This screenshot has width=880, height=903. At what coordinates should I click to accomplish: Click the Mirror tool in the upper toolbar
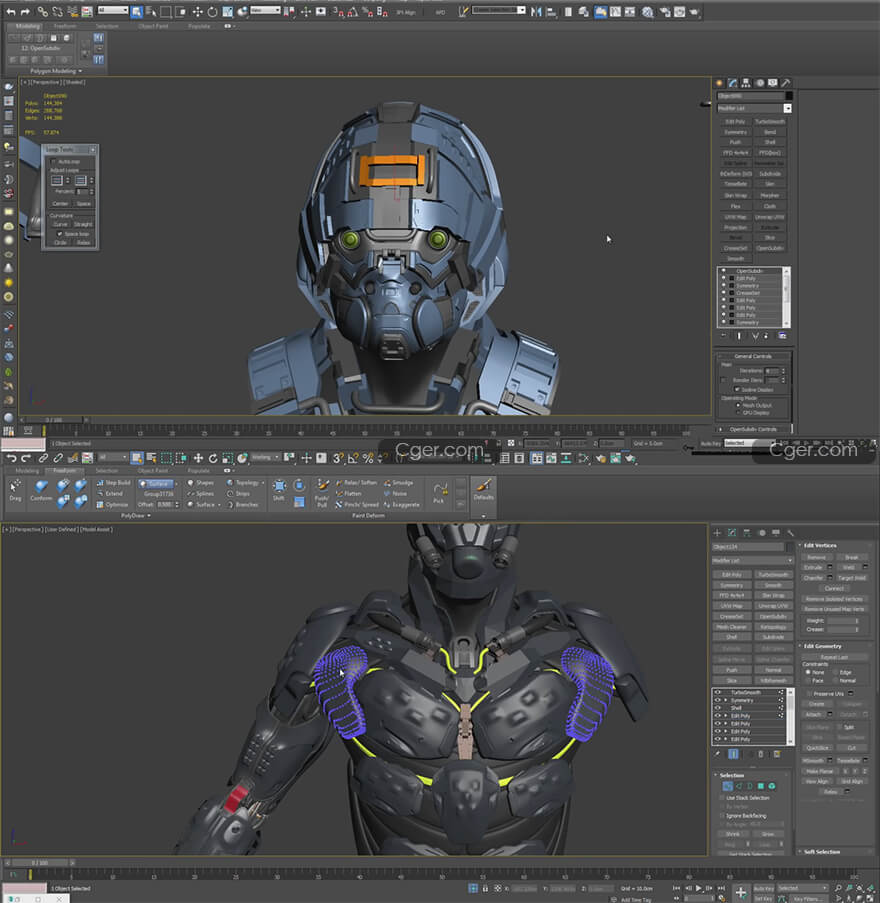tap(536, 12)
